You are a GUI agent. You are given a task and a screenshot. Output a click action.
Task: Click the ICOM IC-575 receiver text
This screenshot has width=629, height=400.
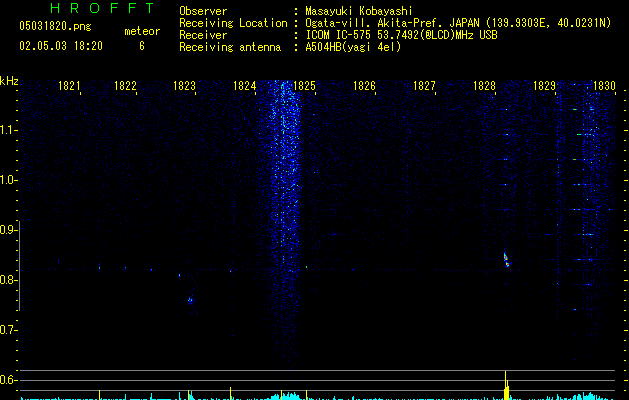coord(401,35)
